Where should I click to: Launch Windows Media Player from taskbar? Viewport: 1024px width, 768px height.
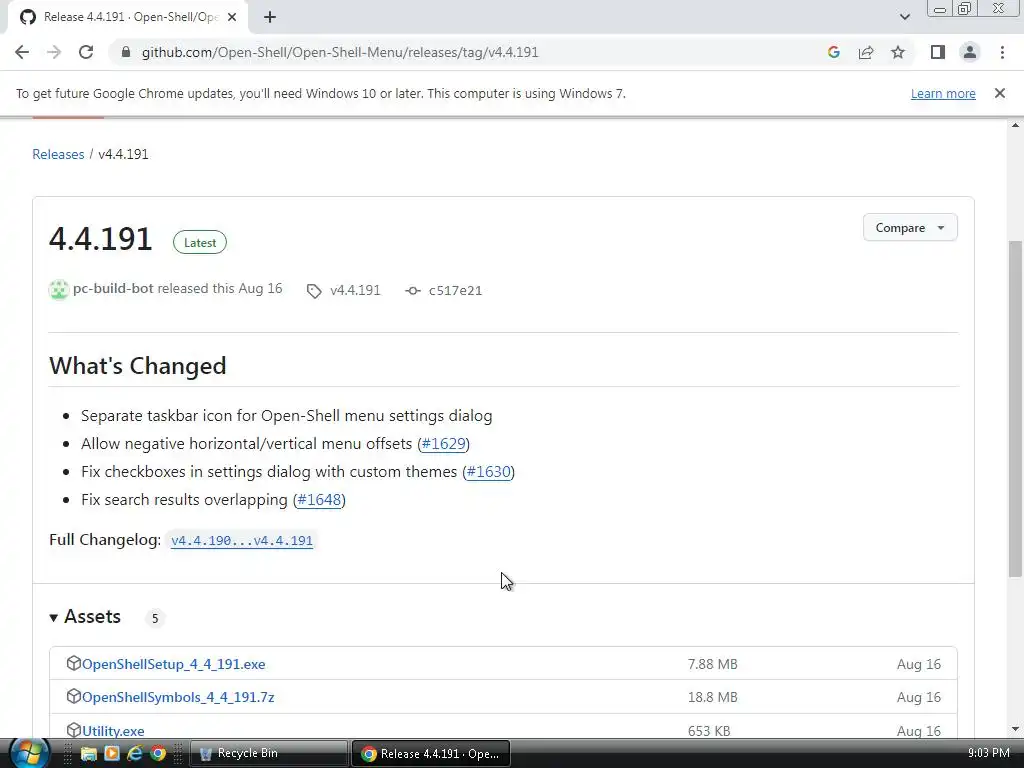click(x=112, y=754)
